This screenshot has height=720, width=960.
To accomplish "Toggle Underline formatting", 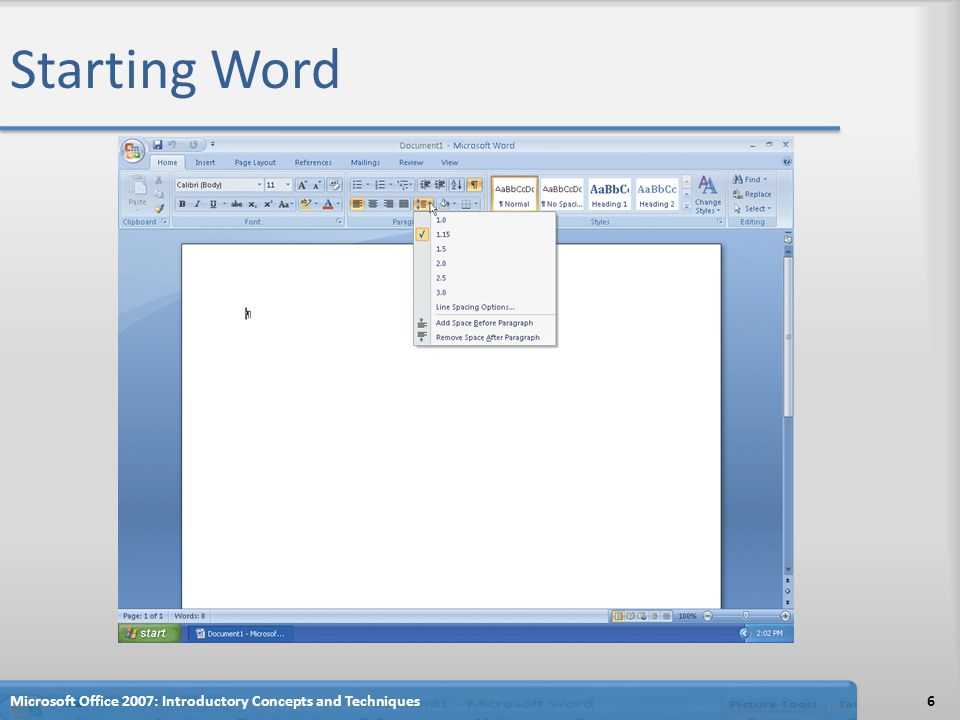I will pyautogui.click(x=213, y=204).
